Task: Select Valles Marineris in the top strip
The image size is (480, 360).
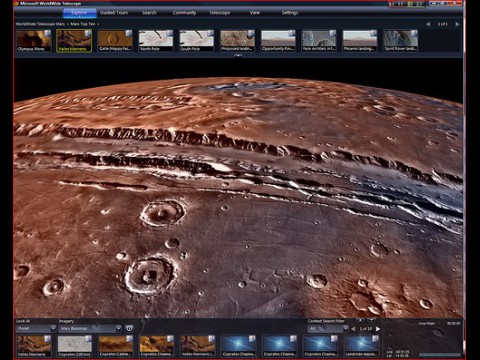Action: (74, 41)
